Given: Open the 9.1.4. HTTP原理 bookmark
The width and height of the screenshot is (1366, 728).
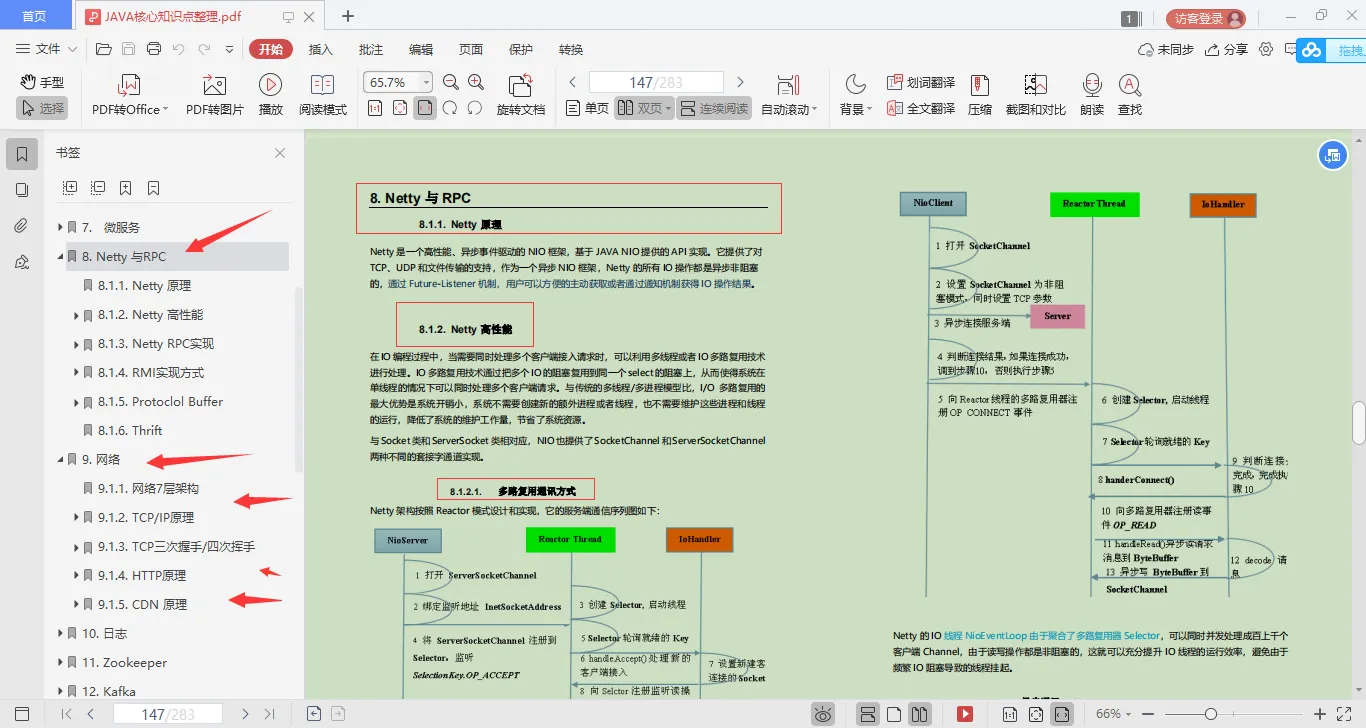Looking at the screenshot, I should (x=141, y=576).
